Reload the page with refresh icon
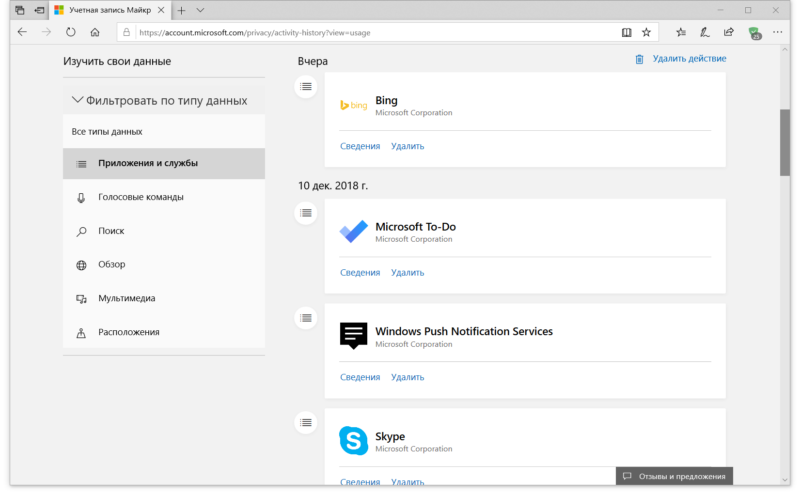Screen dimensions: 800x495 click(70, 32)
